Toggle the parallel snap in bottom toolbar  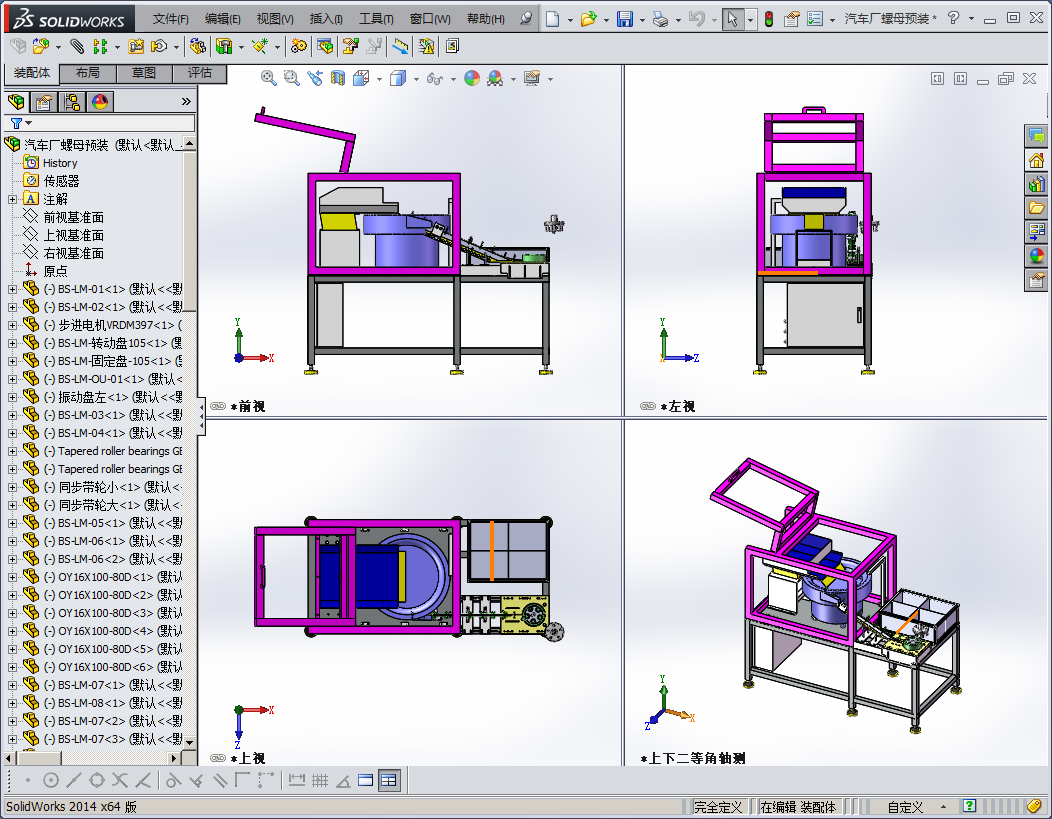point(219,780)
